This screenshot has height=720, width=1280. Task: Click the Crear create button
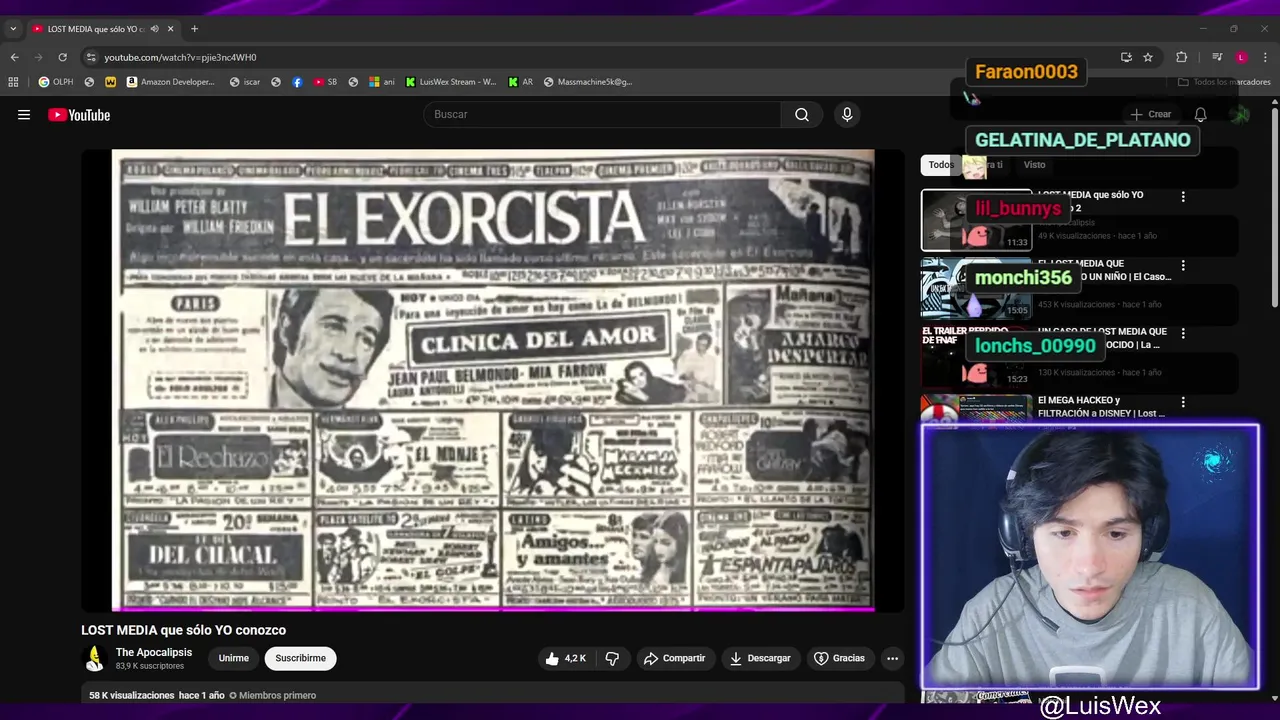point(1151,114)
